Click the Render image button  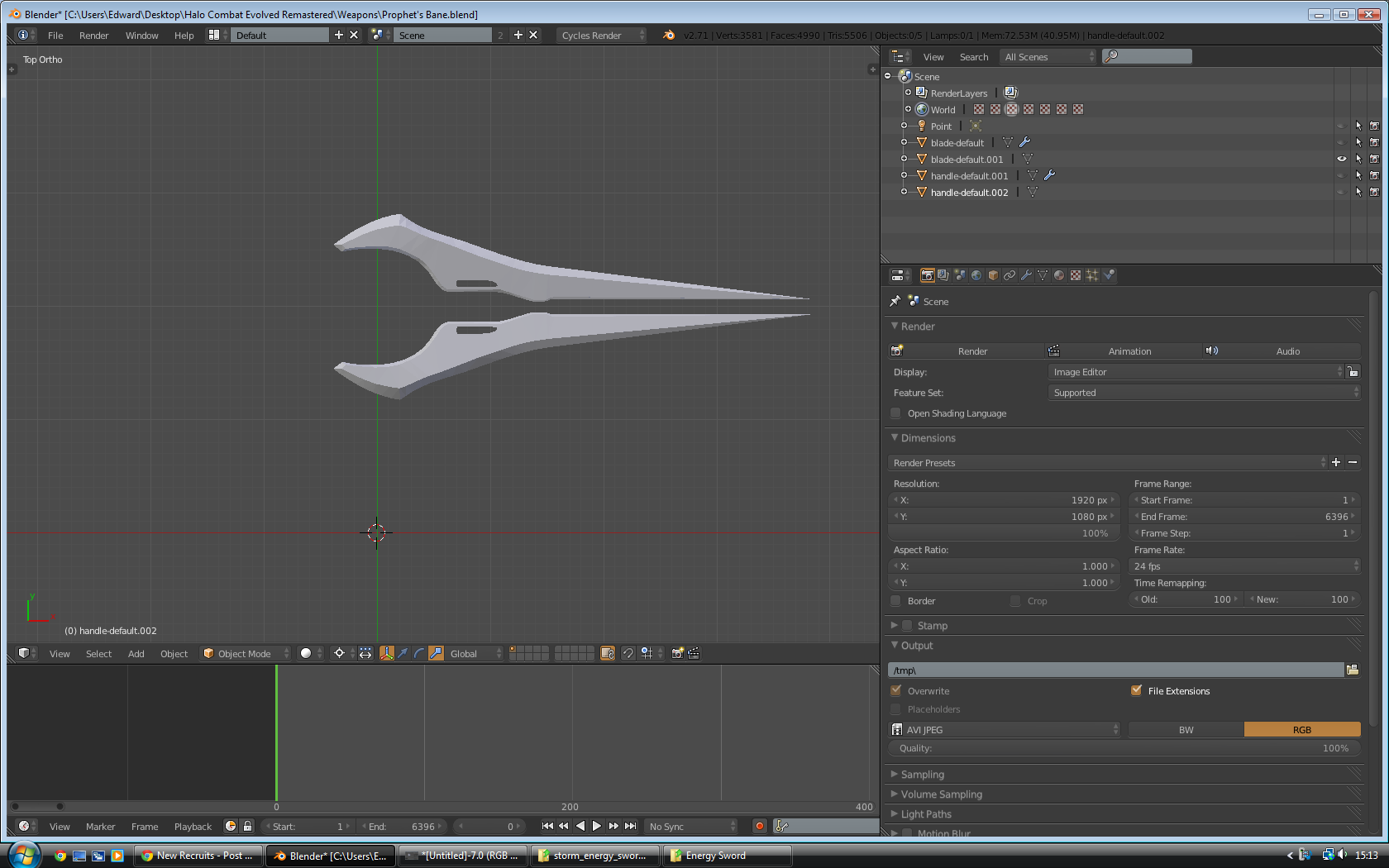(967, 351)
